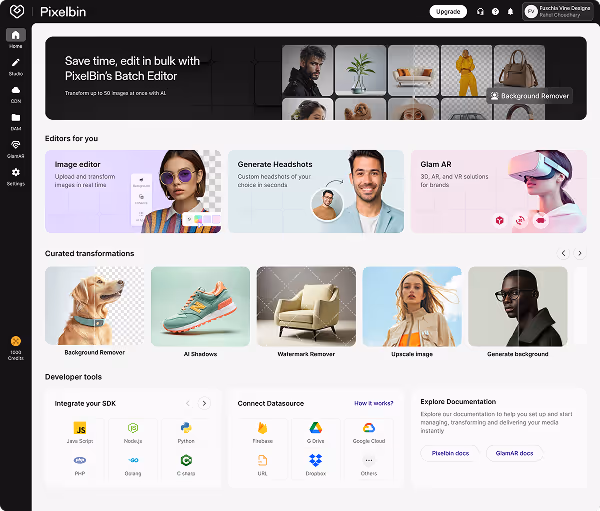Select the Python SDK icon
The image size is (600, 511).
(x=186, y=428)
